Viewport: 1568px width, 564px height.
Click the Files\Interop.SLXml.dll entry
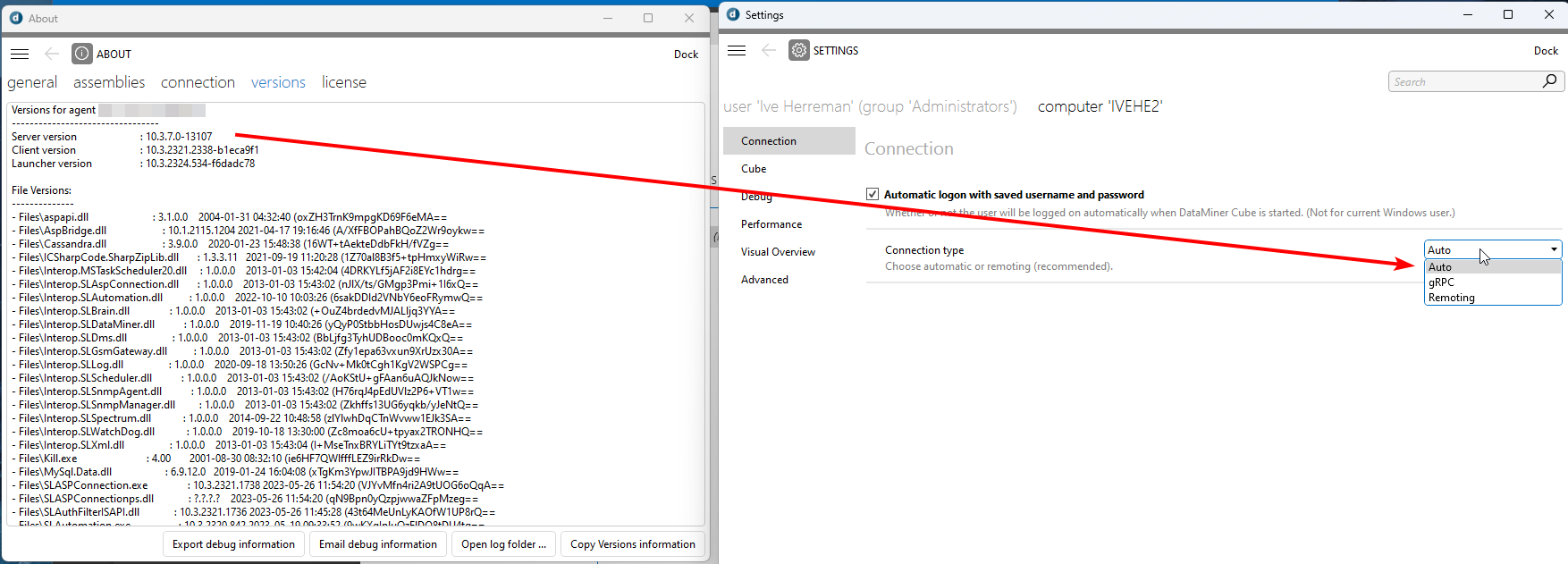point(229,445)
